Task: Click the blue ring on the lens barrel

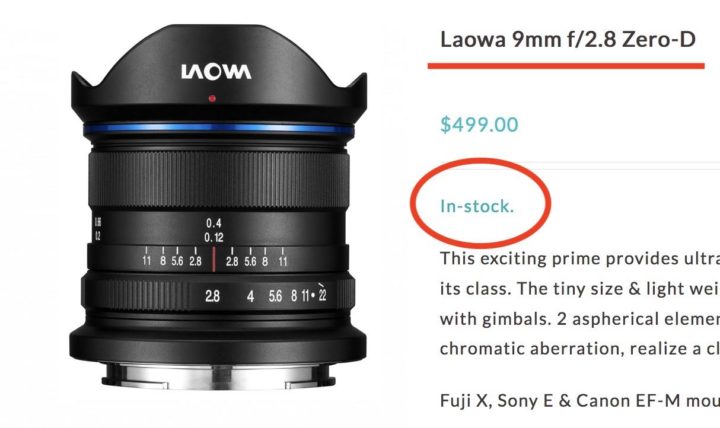Action: (x=219, y=129)
